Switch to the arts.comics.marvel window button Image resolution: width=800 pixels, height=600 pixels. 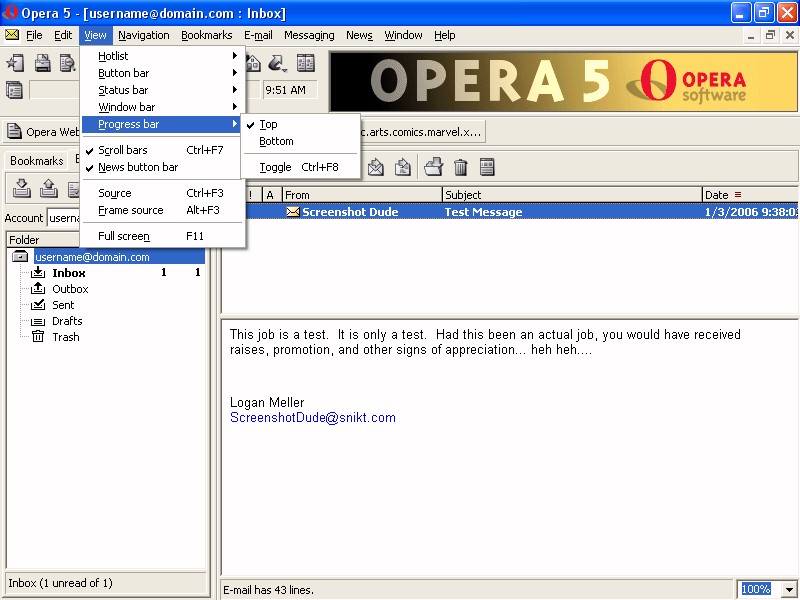tap(423, 132)
